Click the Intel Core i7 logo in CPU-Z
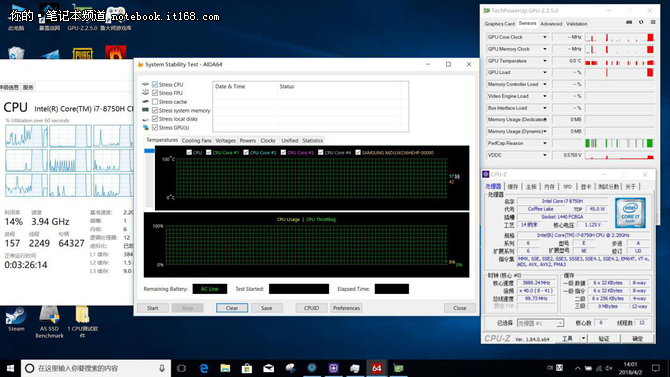 pyautogui.click(x=630, y=212)
